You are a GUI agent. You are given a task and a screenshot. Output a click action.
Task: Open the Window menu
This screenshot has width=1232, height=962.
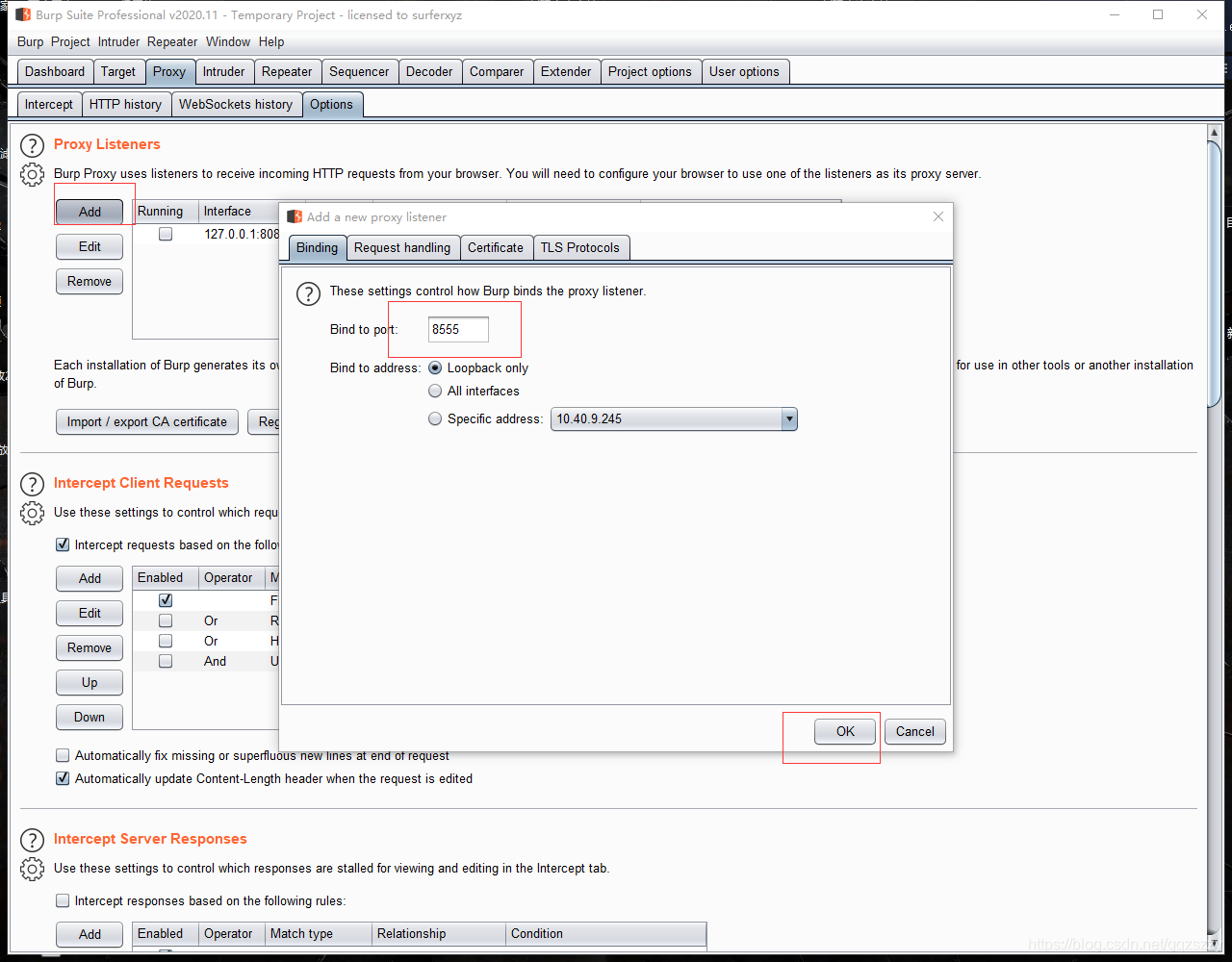[x=228, y=41]
